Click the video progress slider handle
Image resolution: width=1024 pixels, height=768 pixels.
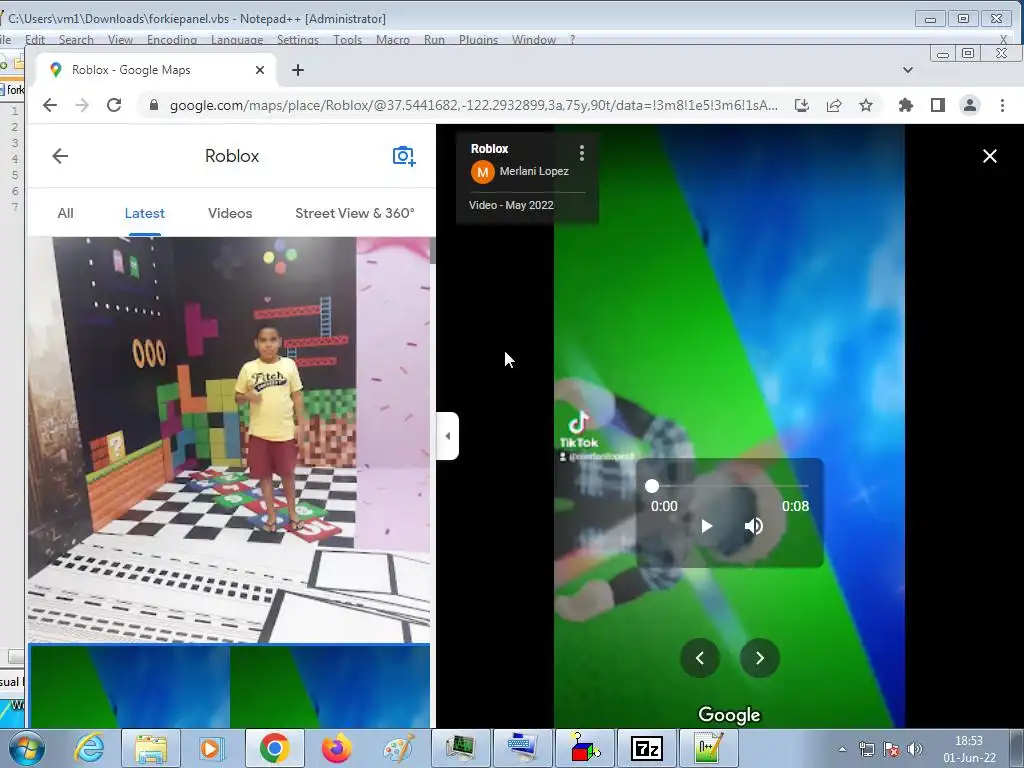652,486
